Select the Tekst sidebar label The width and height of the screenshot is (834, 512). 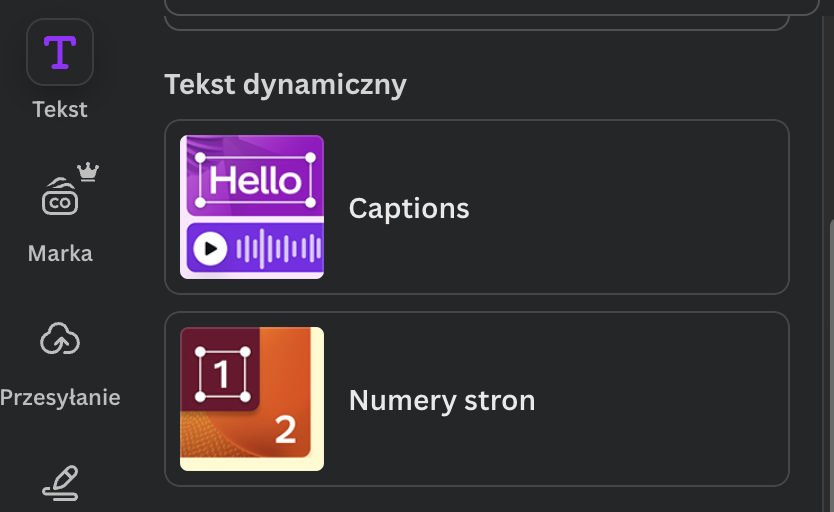60,110
